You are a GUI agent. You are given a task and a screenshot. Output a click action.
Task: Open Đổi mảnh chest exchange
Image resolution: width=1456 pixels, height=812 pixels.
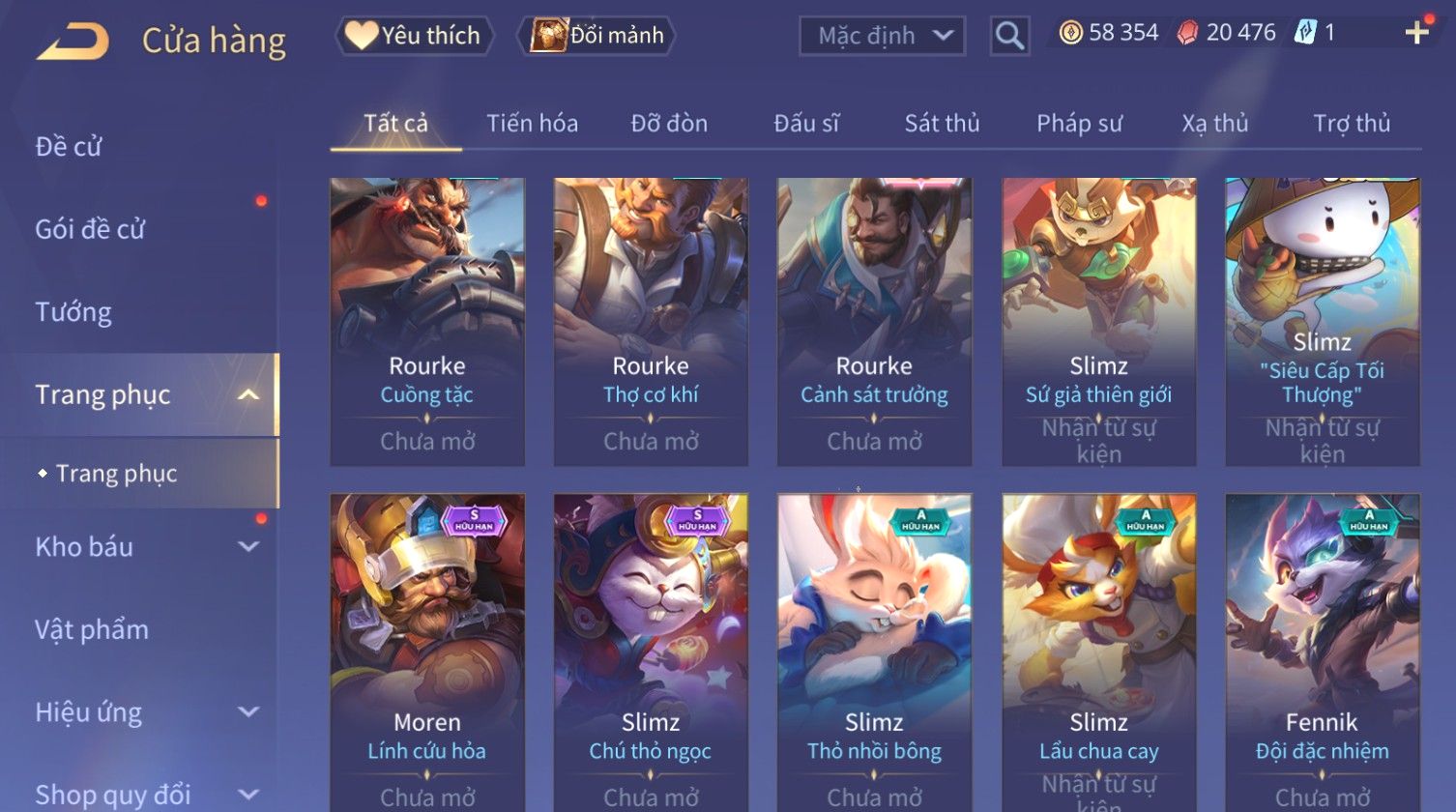(x=597, y=36)
